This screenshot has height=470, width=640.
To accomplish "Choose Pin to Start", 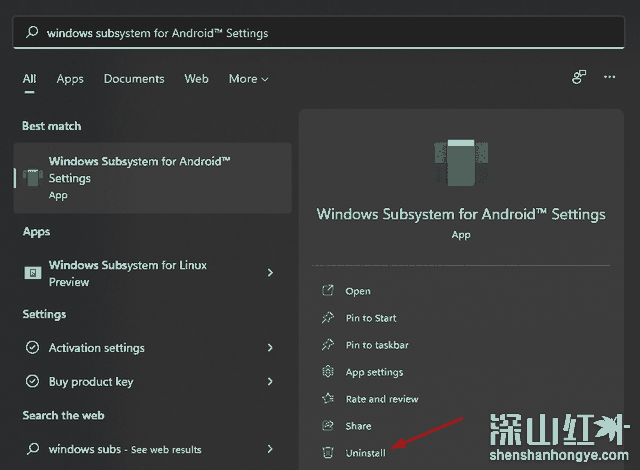I will pyautogui.click(x=371, y=318).
